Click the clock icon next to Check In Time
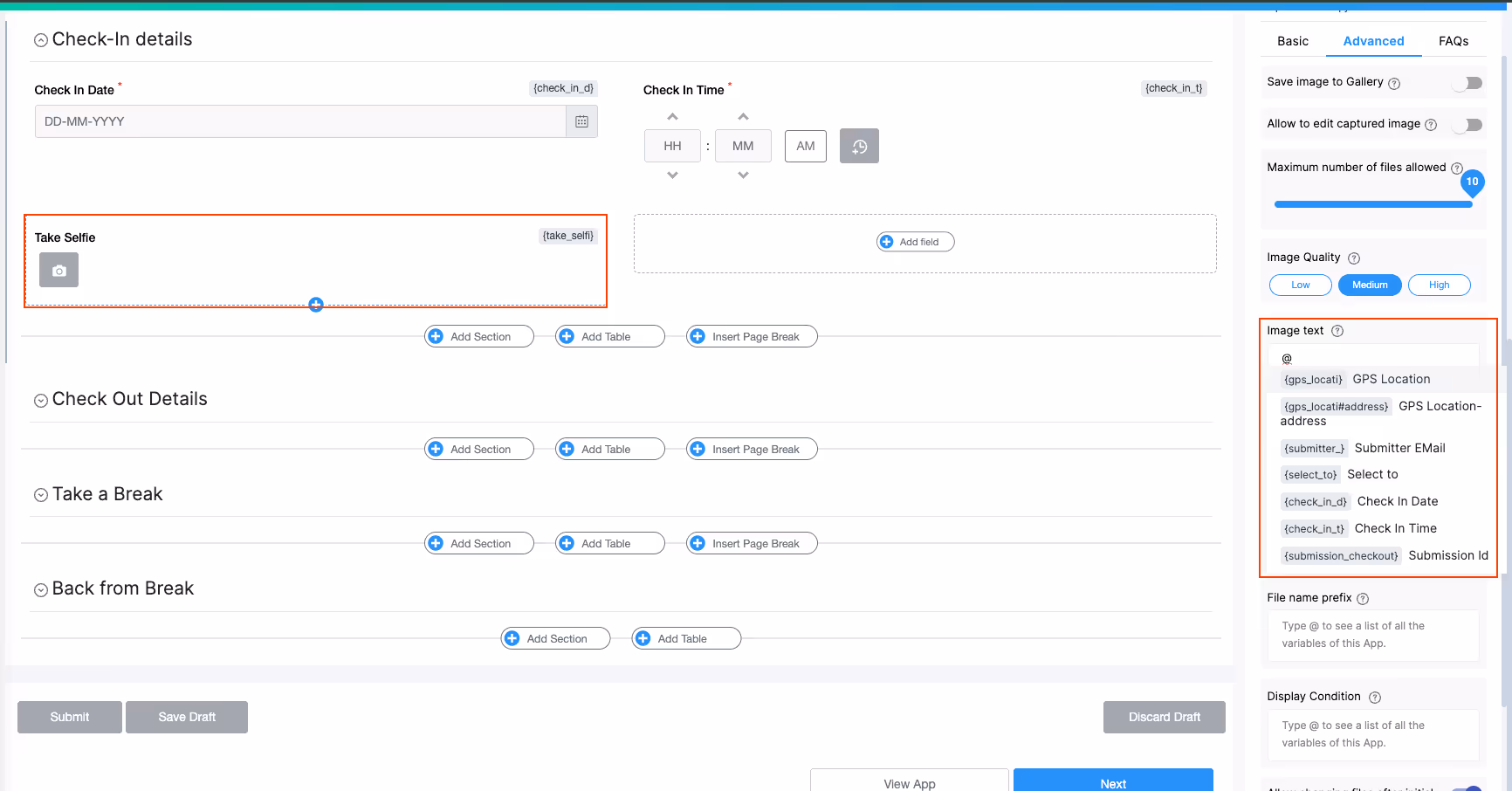This screenshot has height=791, width=1512. 859,146
